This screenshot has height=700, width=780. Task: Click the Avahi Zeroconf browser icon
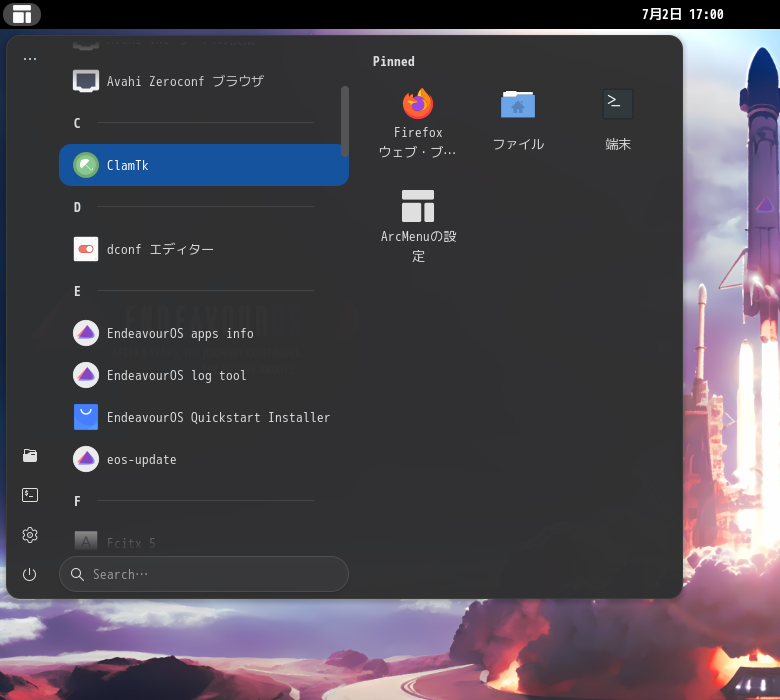coord(86,81)
